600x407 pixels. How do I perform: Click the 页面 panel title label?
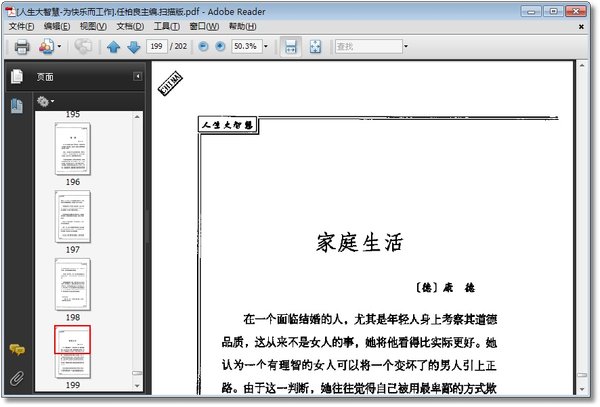click(45, 77)
